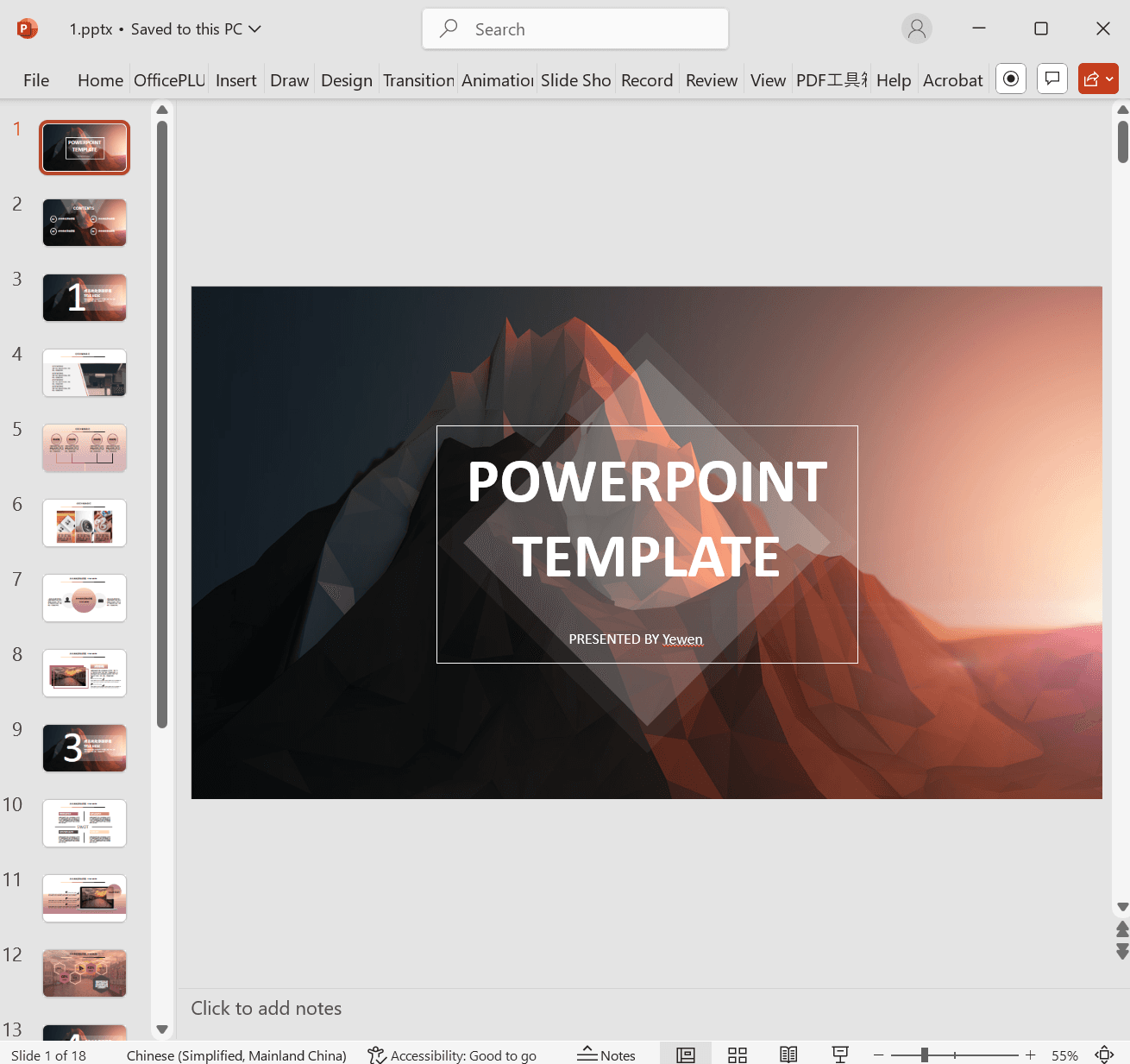Select slide 1 thumbnail
The image size is (1130, 1064).
[x=85, y=148]
